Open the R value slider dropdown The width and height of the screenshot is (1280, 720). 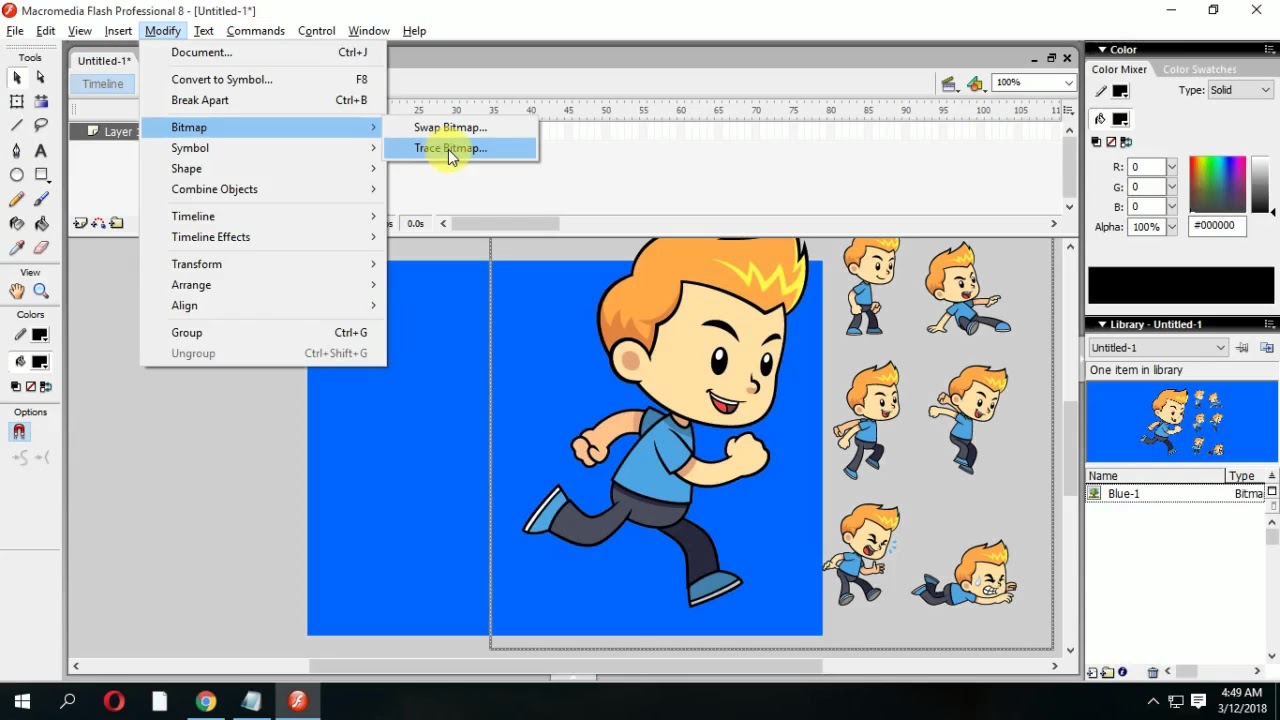click(1171, 167)
